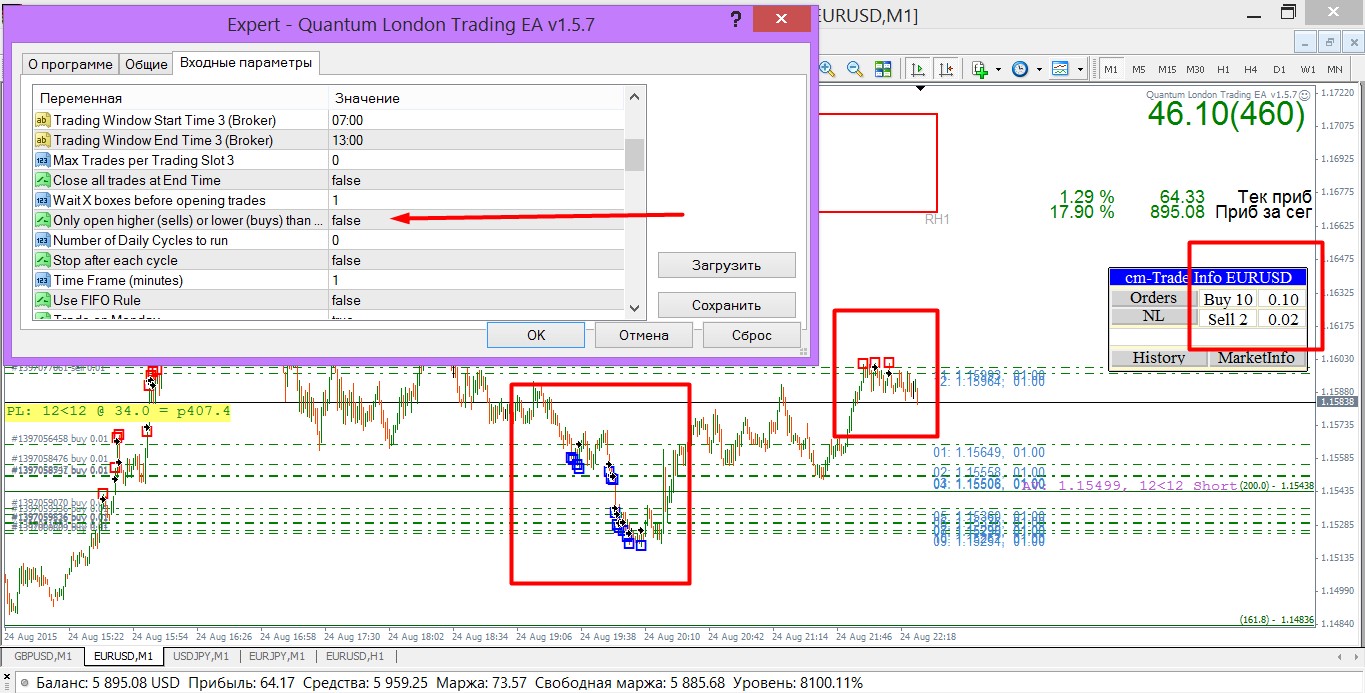Click the 'Загрузить' load button
This screenshot has height=693, width=1365.
click(x=727, y=265)
